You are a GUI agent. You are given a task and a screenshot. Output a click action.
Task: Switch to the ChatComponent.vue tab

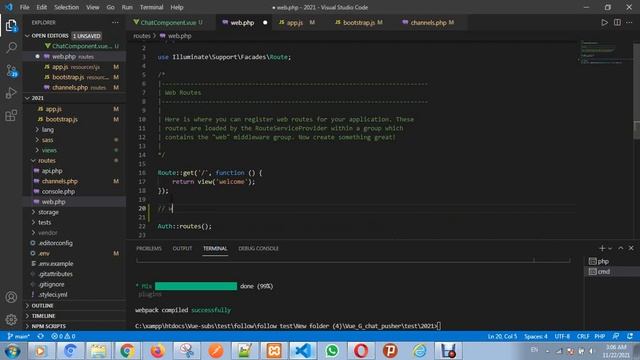(168, 22)
